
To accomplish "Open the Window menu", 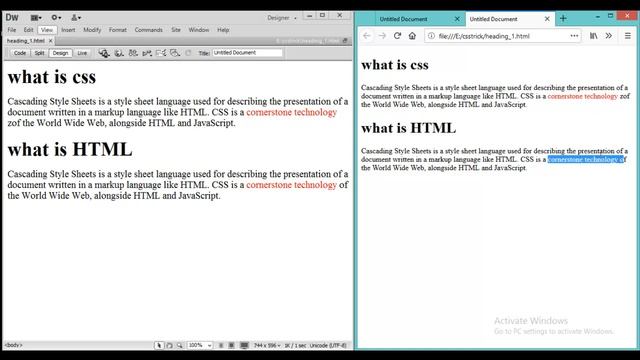I will (199, 30).
